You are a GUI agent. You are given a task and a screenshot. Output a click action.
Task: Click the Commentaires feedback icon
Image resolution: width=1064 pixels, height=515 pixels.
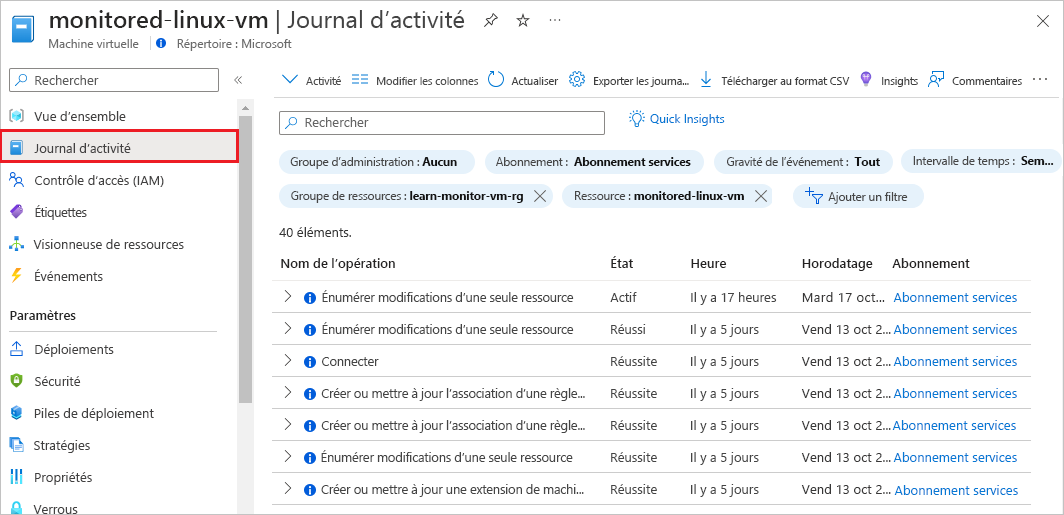[936, 80]
